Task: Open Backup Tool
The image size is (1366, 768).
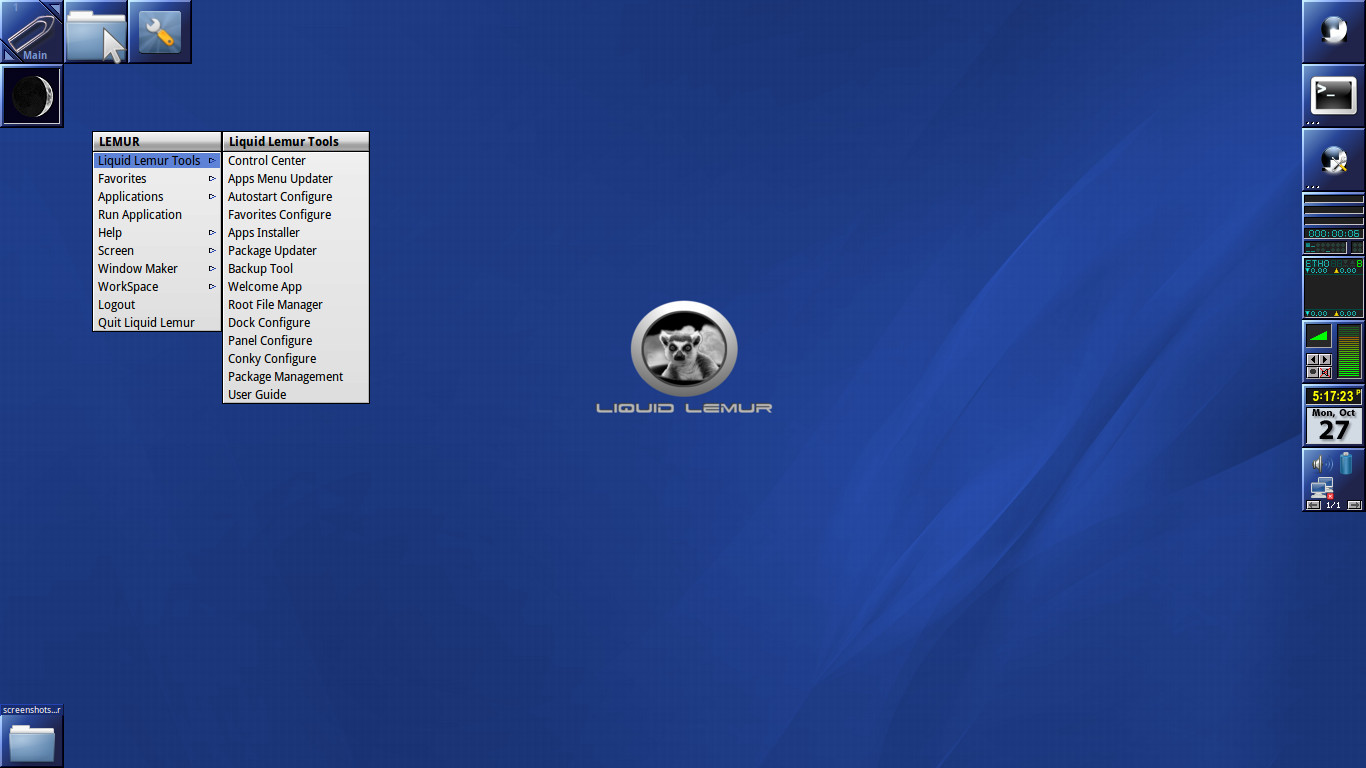Action: pyautogui.click(x=296, y=269)
